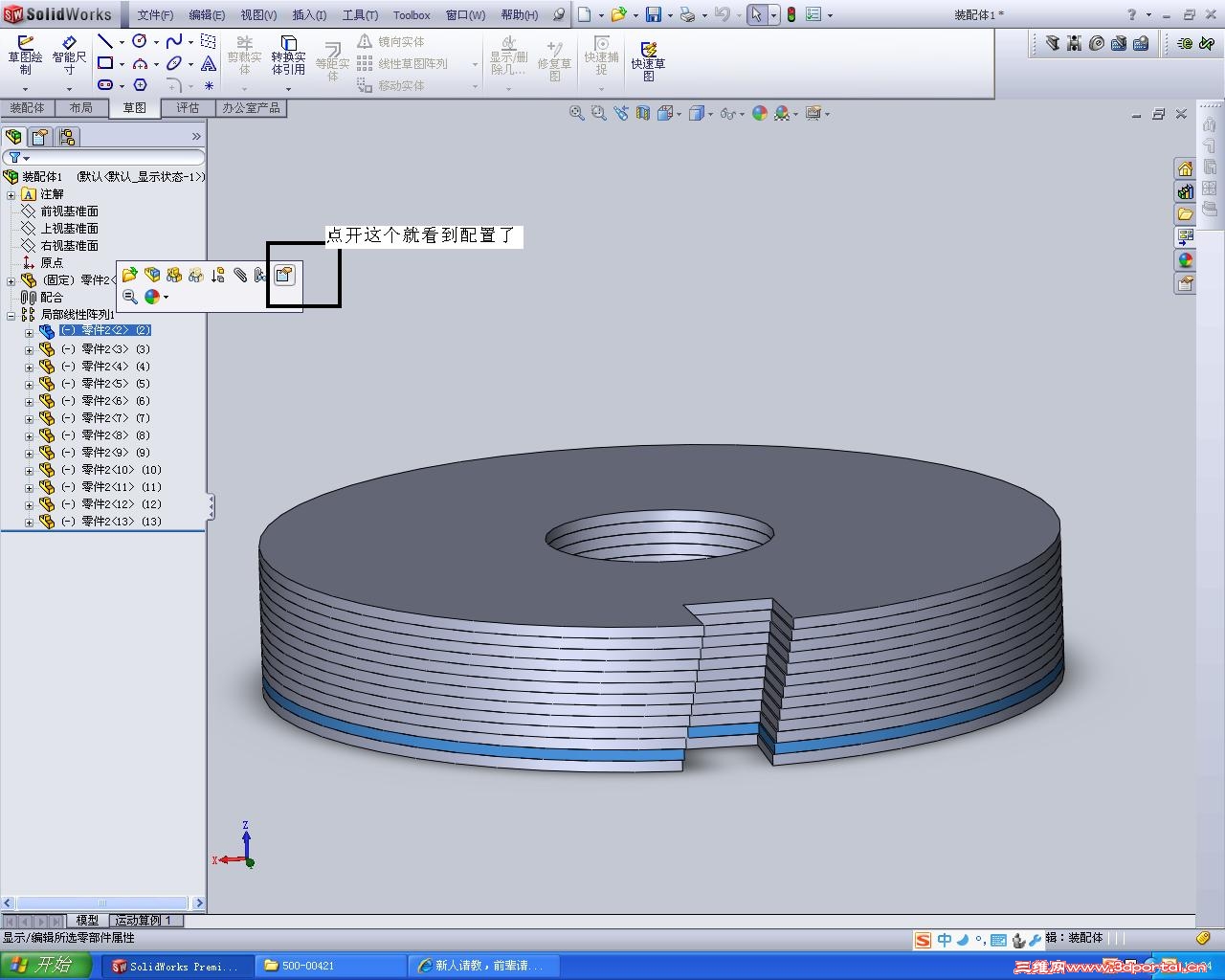The height and width of the screenshot is (980, 1225).
Task: Click the Windows 开始 Start button
Action: (46, 966)
